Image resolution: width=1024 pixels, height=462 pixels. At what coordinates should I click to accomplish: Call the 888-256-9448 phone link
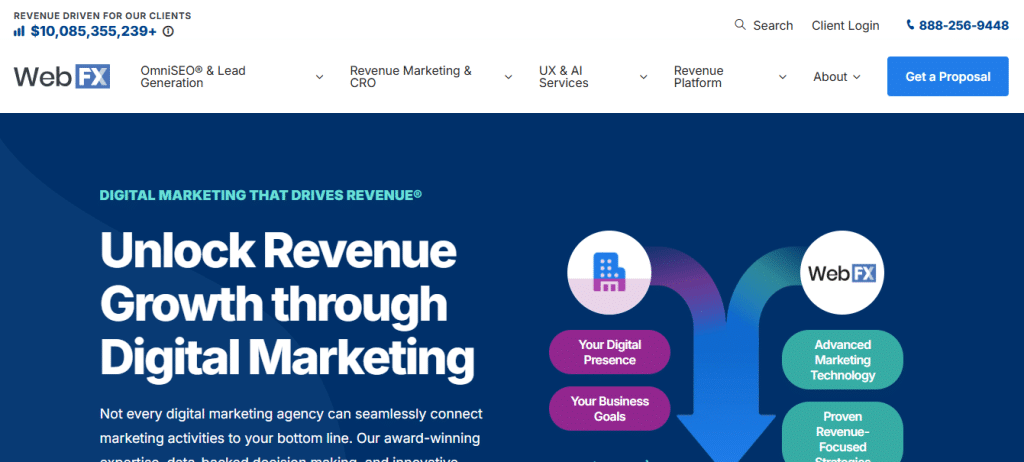click(964, 25)
